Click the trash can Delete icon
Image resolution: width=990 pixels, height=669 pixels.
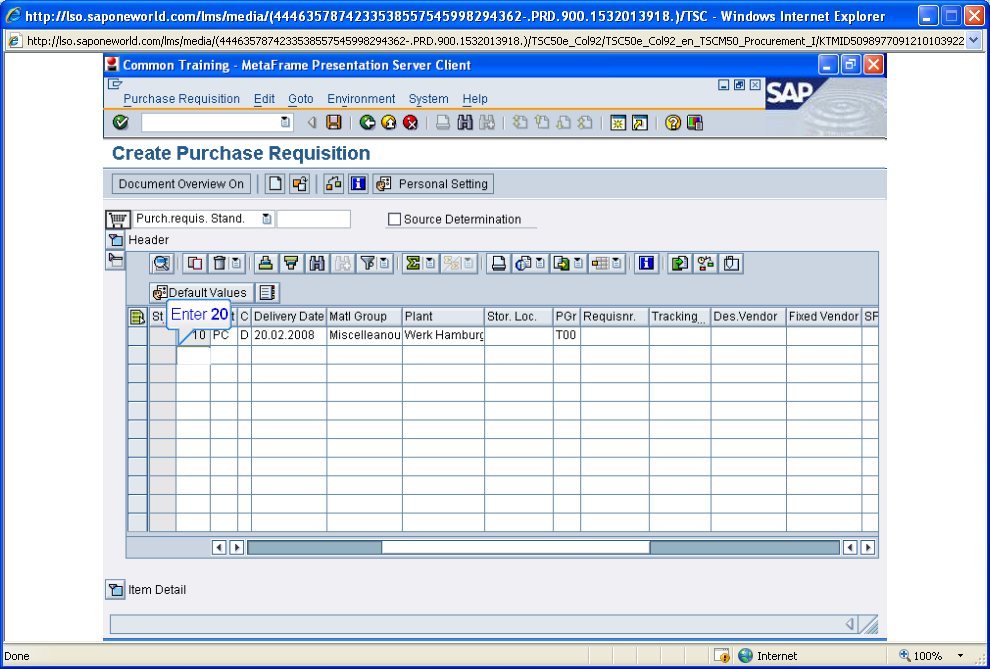(x=219, y=263)
